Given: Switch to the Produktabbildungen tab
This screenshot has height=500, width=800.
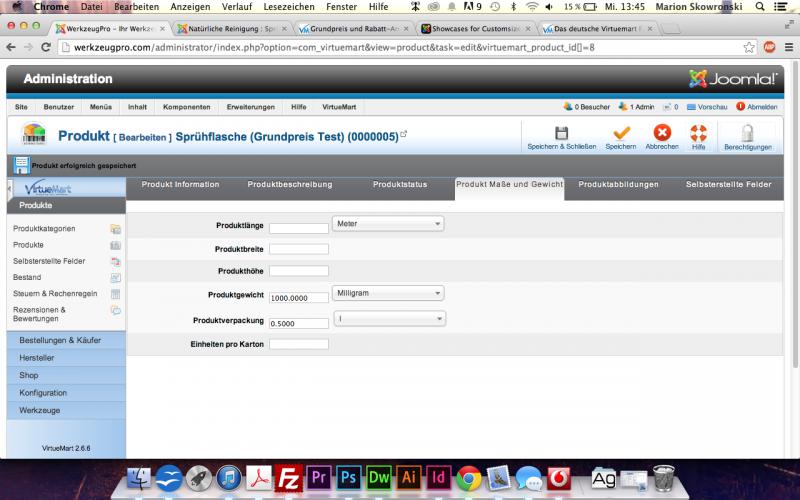Looking at the screenshot, I should tap(618, 185).
